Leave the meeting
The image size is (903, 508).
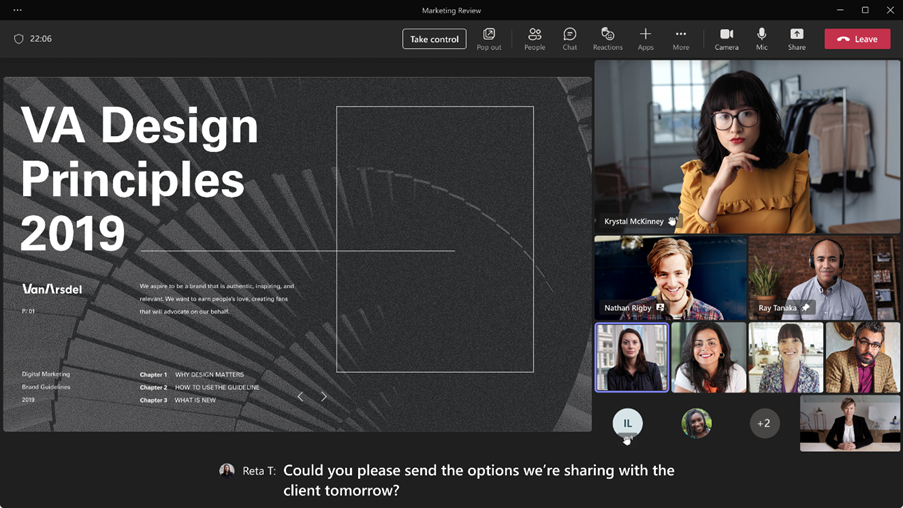[858, 39]
